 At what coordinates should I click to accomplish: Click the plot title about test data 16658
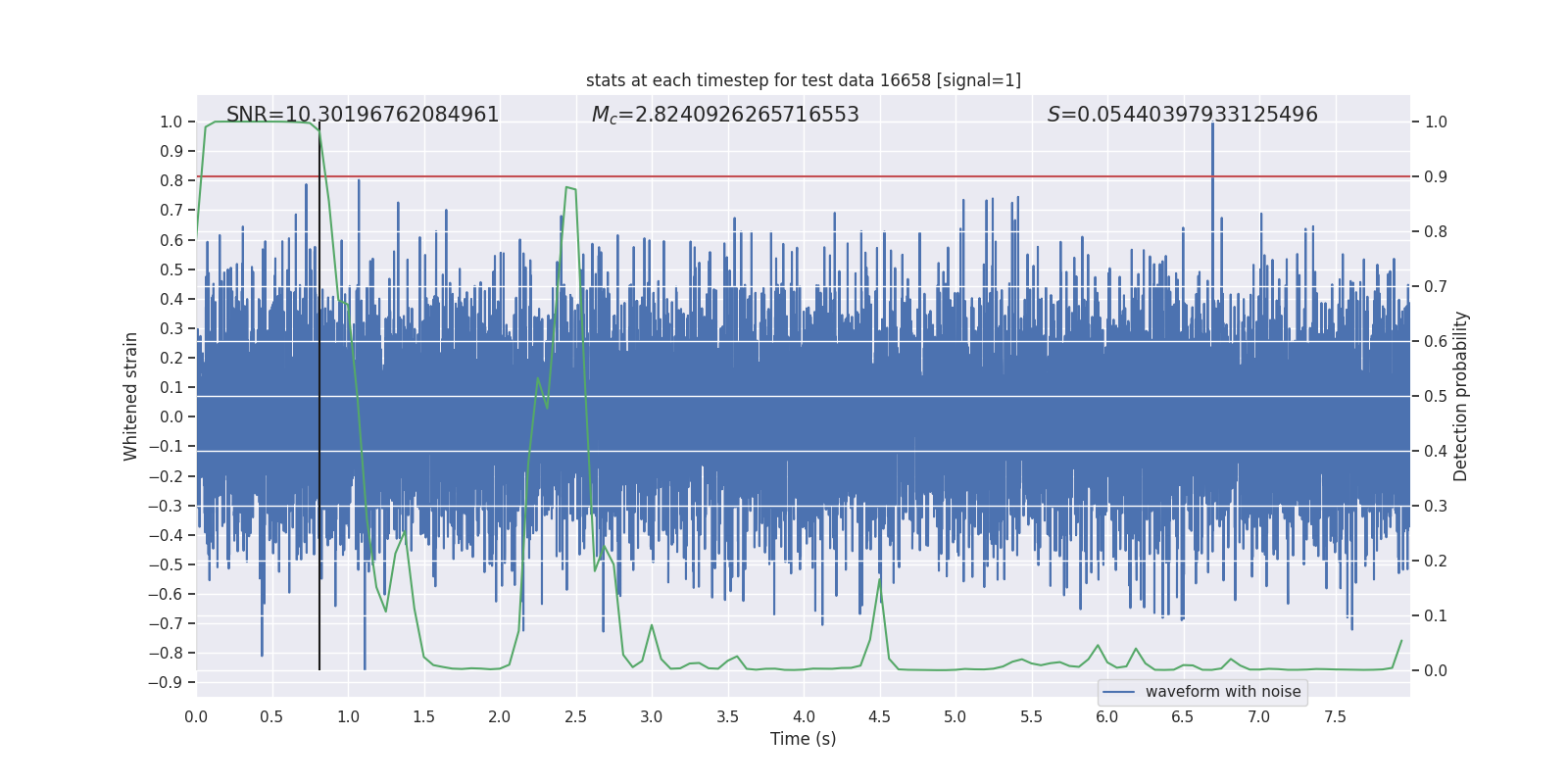tap(803, 80)
